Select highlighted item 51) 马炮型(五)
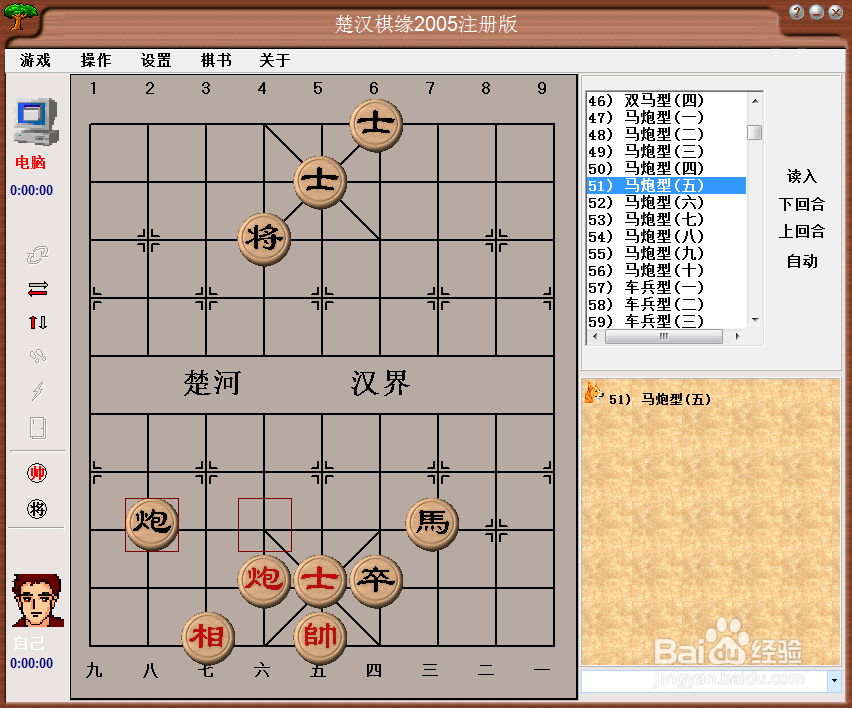Image resolution: width=852 pixels, height=708 pixels. click(x=667, y=185)
